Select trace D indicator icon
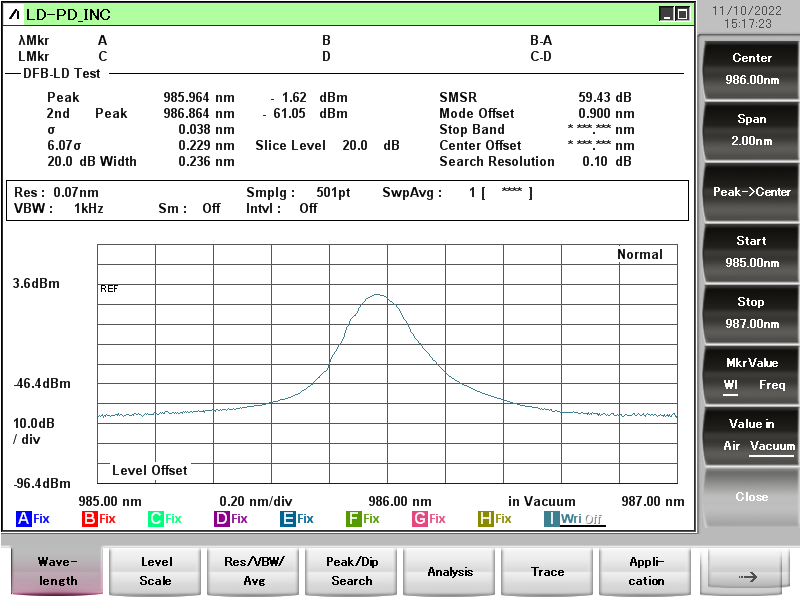800x600 pixels. tap(222, 519)
